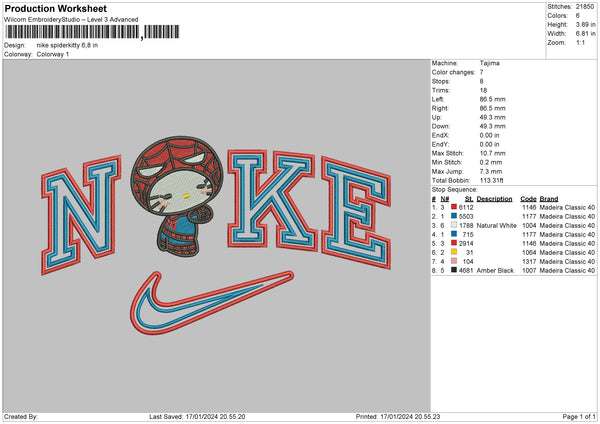The image size is (600, 424).
Task: Click code 1317 in the stop sequence
Action: [x=529, y=261]
